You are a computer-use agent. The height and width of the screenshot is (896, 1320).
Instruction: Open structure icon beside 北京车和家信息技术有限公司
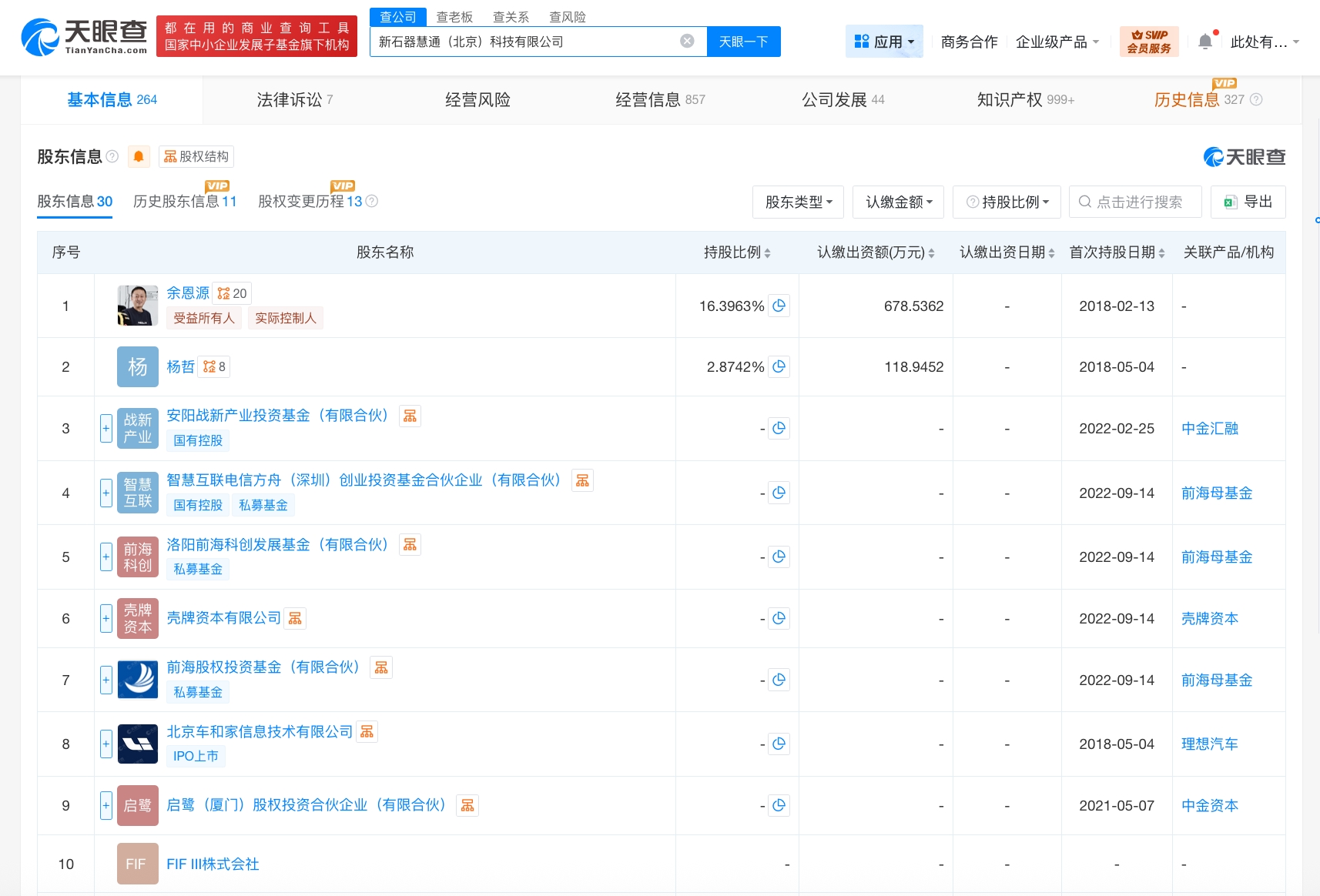click(x=367, y=732)
